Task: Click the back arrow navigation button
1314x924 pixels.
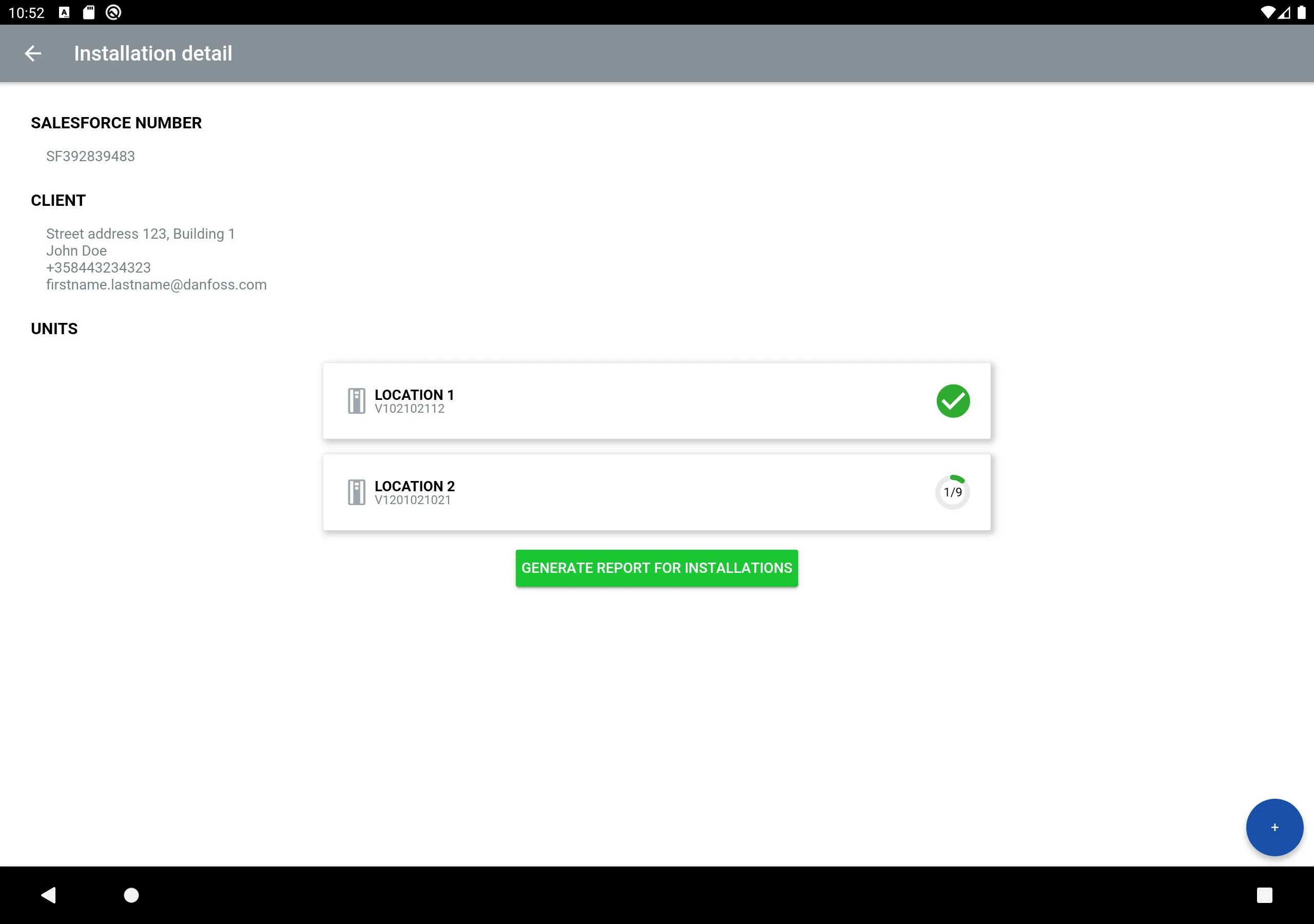Action: click(x=33, y=53)
